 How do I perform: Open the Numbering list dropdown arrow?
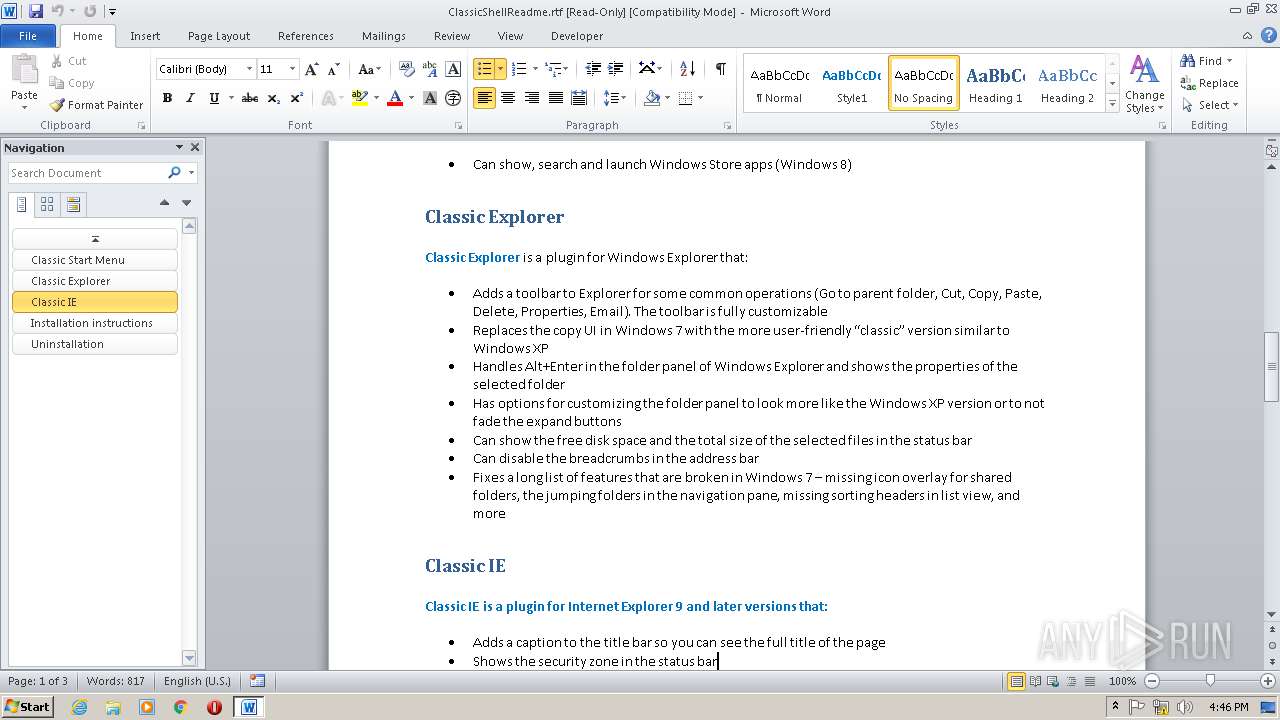(535, 69)
